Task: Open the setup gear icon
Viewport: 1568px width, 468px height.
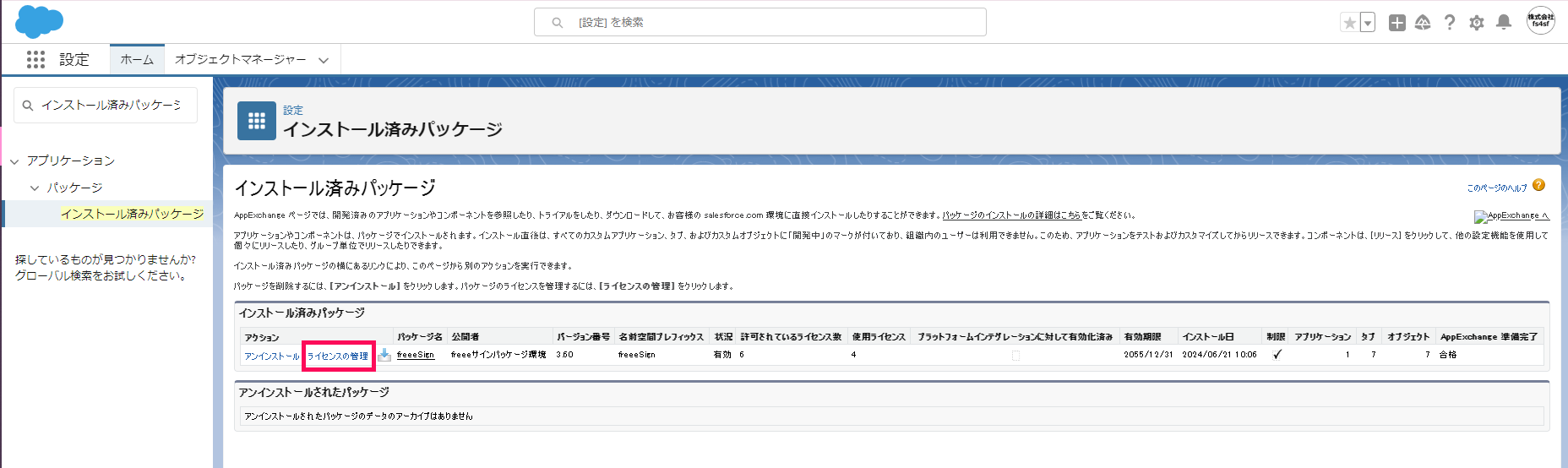Action: tap(1477, 23)
